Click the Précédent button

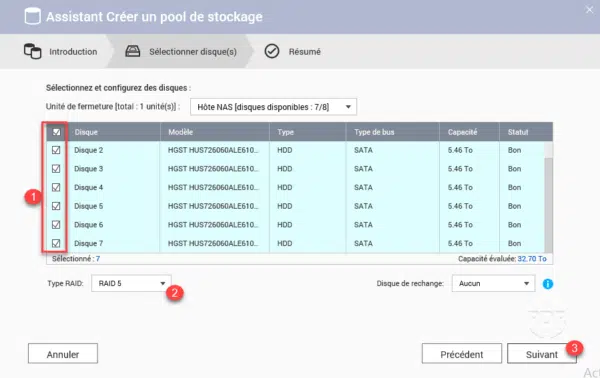(461, 354)
